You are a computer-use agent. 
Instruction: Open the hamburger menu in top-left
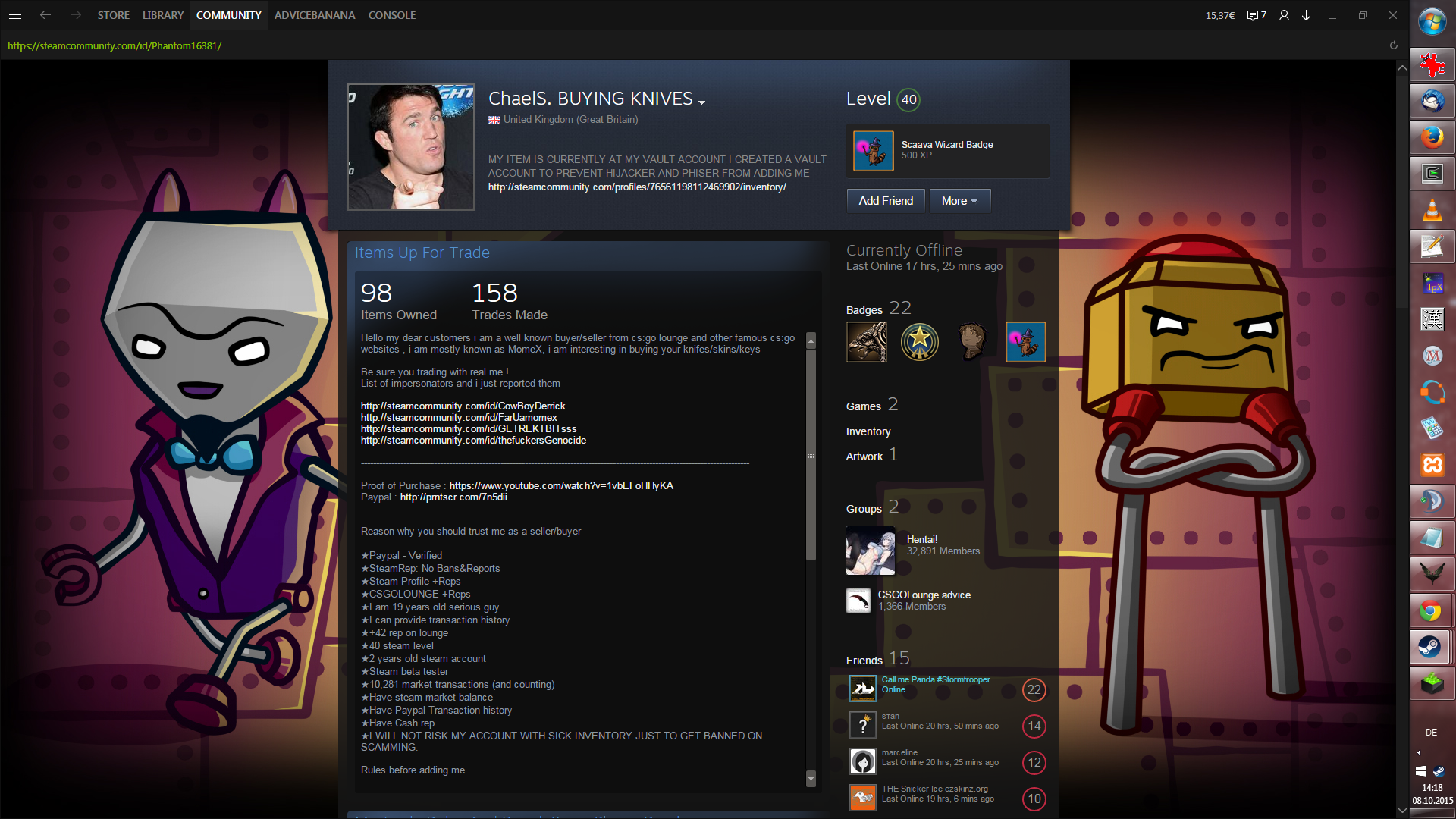(14, 15)
